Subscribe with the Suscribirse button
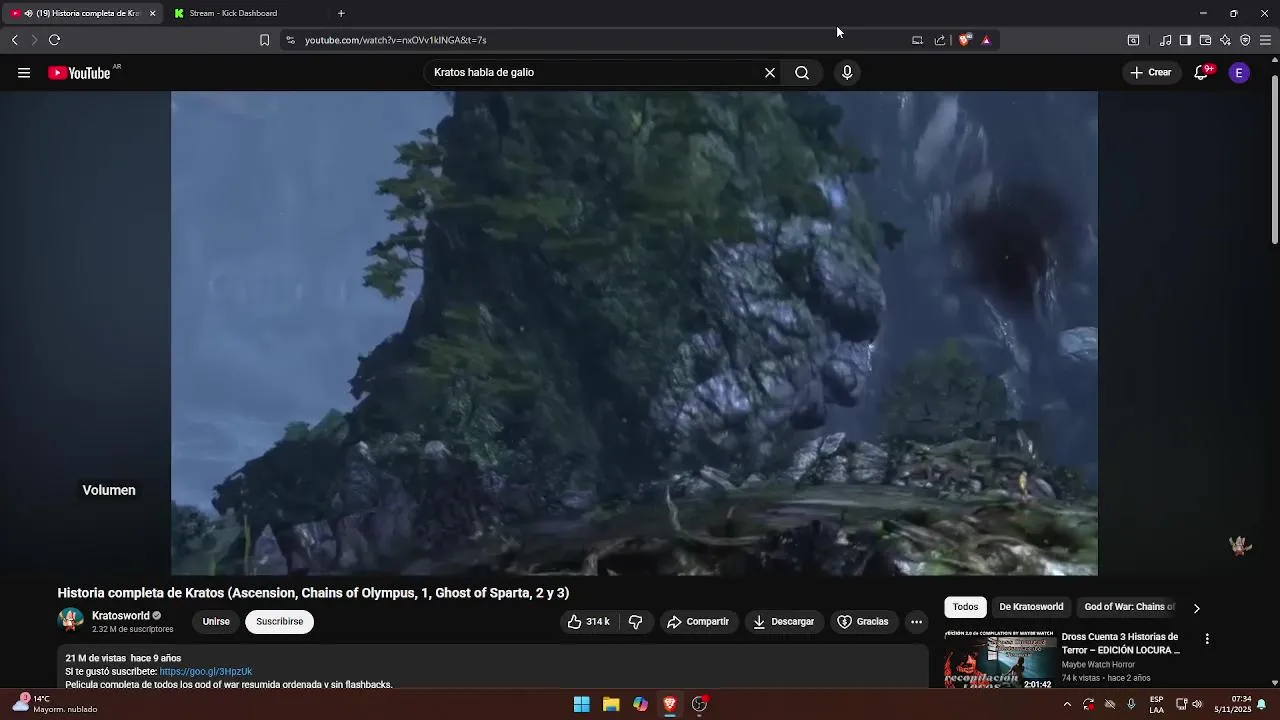Viewport: 1280px width, 720px height. coord(280,622)
